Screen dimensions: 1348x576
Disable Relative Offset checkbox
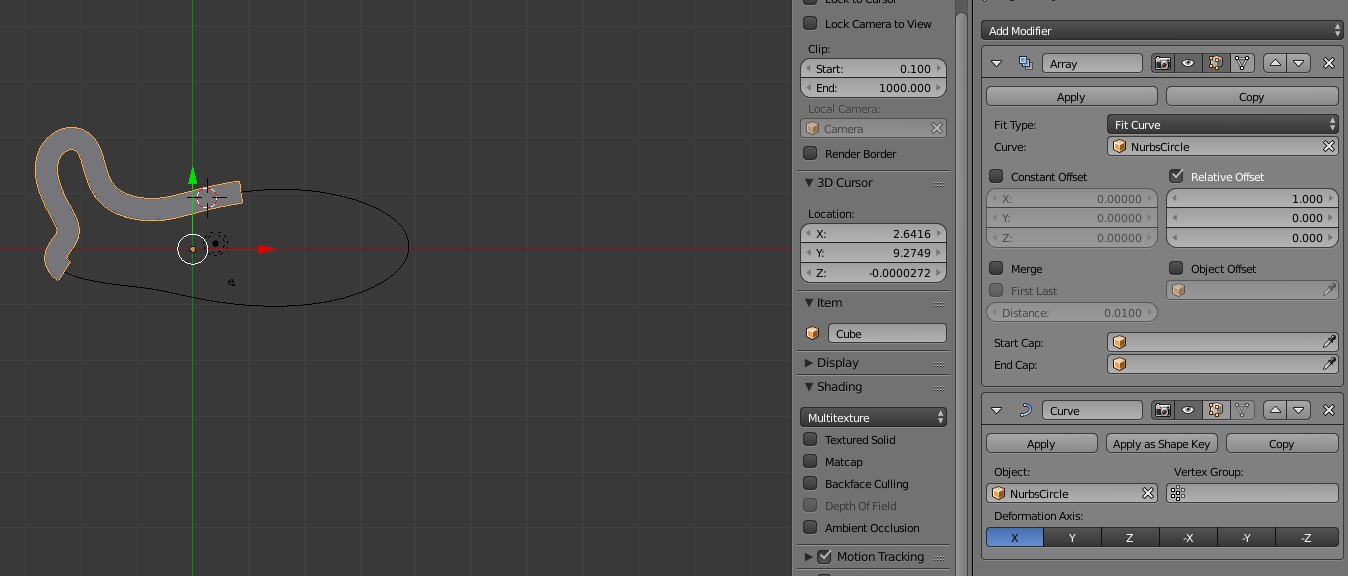(1176, 176)
